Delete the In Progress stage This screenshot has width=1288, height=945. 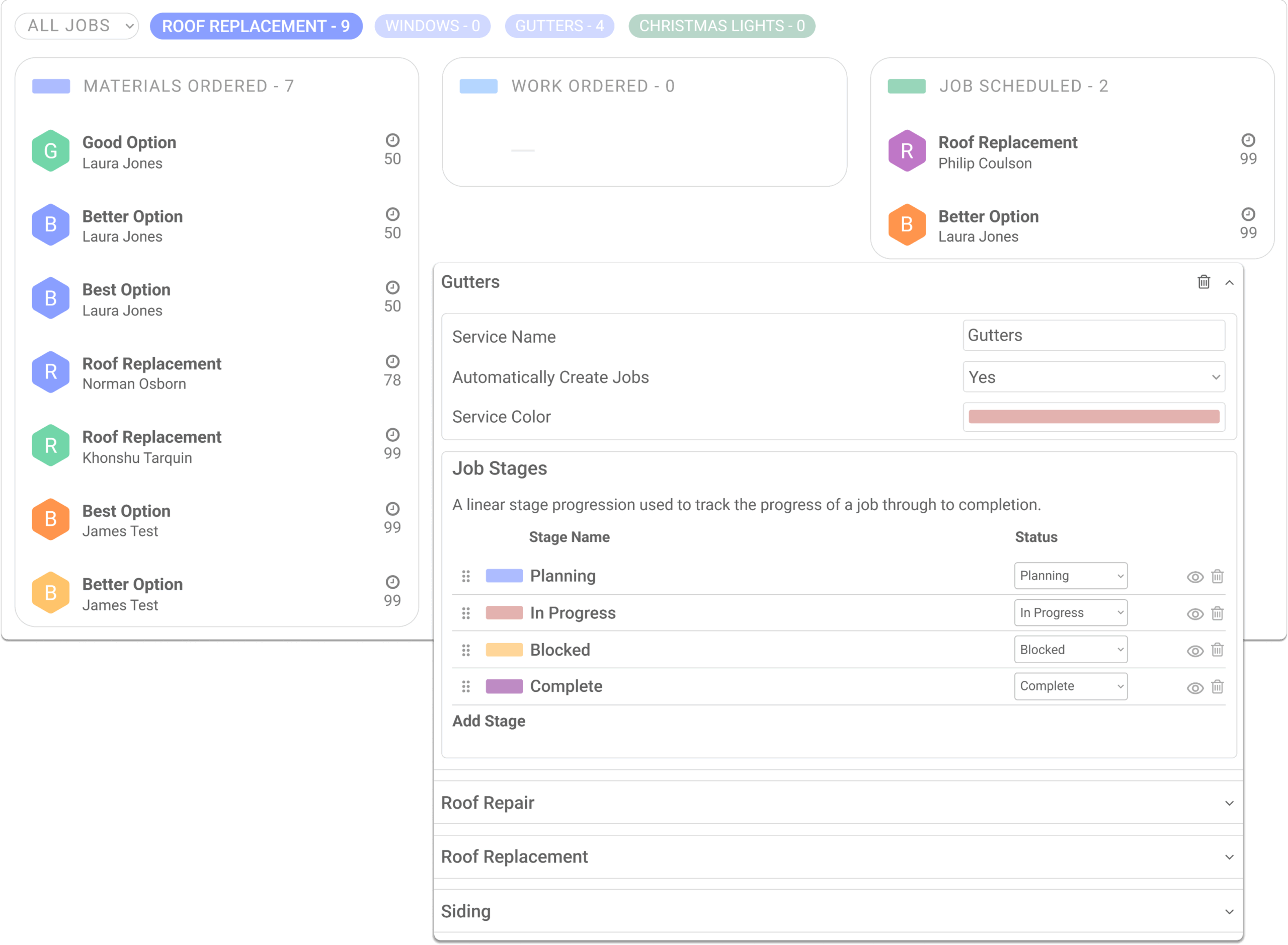[x=1218, y=613]
